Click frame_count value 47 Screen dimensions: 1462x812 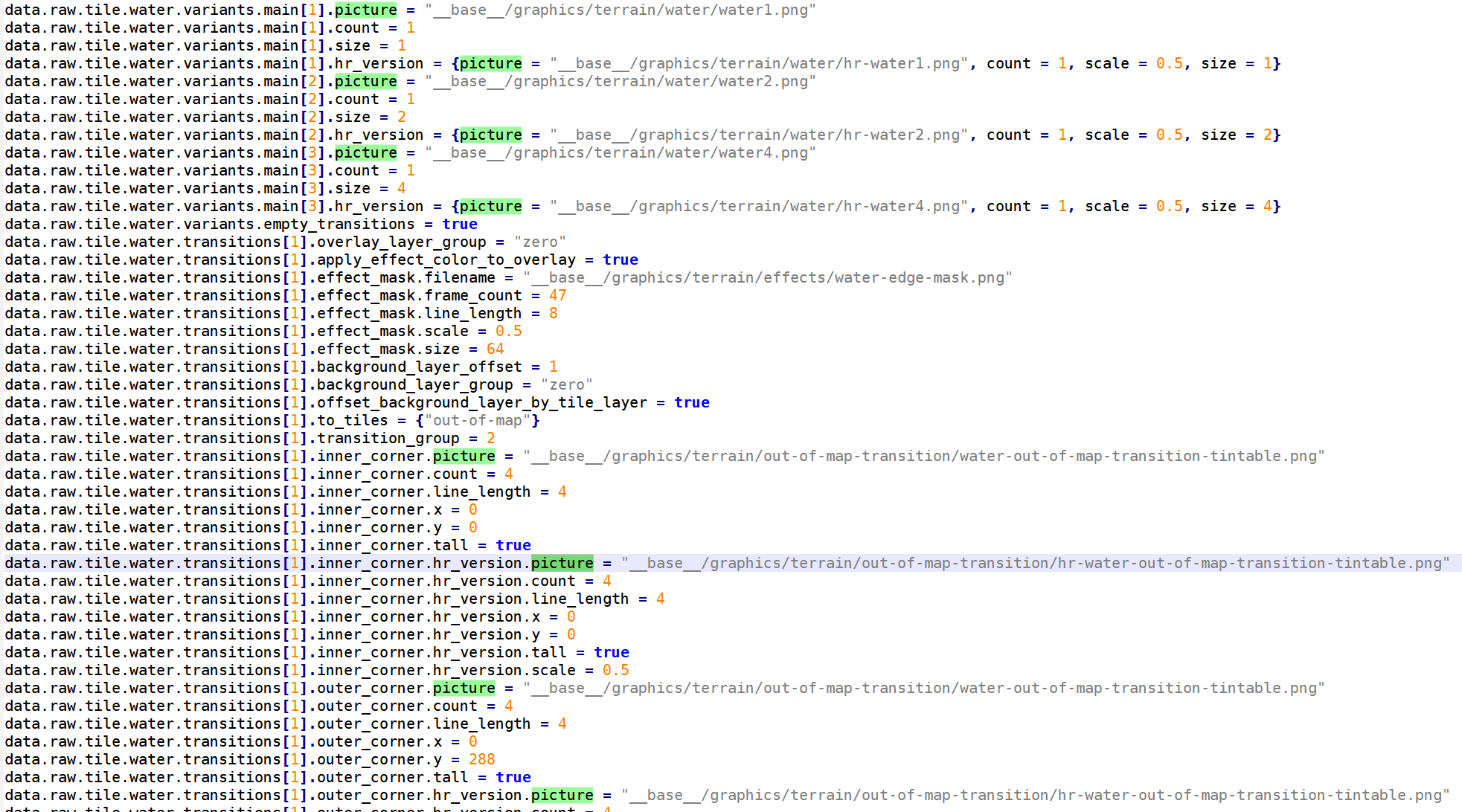557,295
